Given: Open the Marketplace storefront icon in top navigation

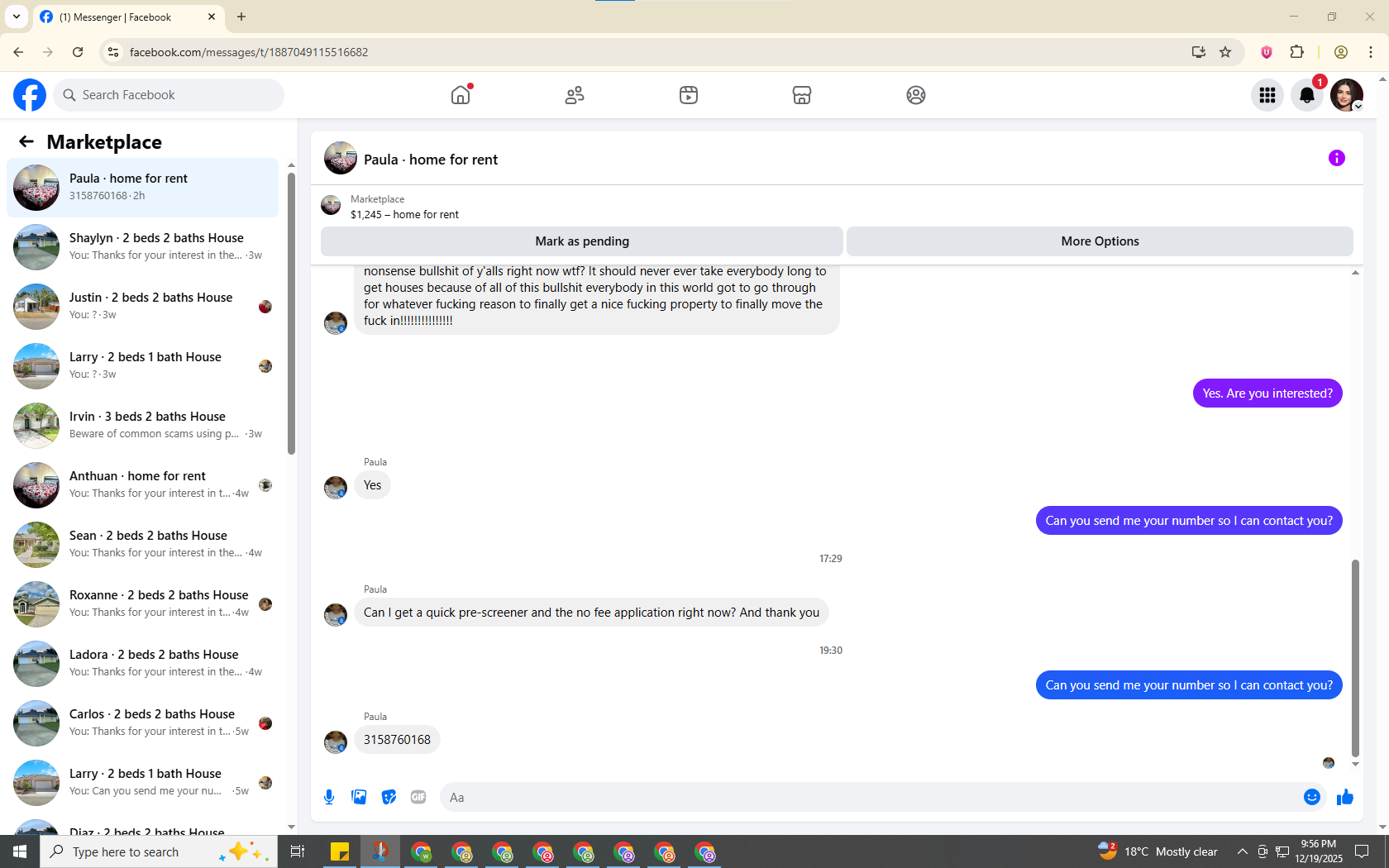Looking at the screenshot, I should (x=802, y=95).
